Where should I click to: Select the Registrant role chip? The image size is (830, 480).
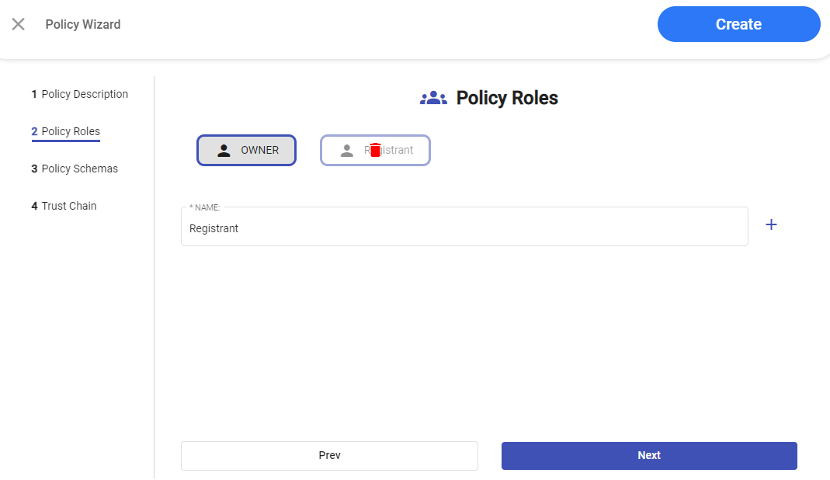pyautogui.click(x=400, y=150)
